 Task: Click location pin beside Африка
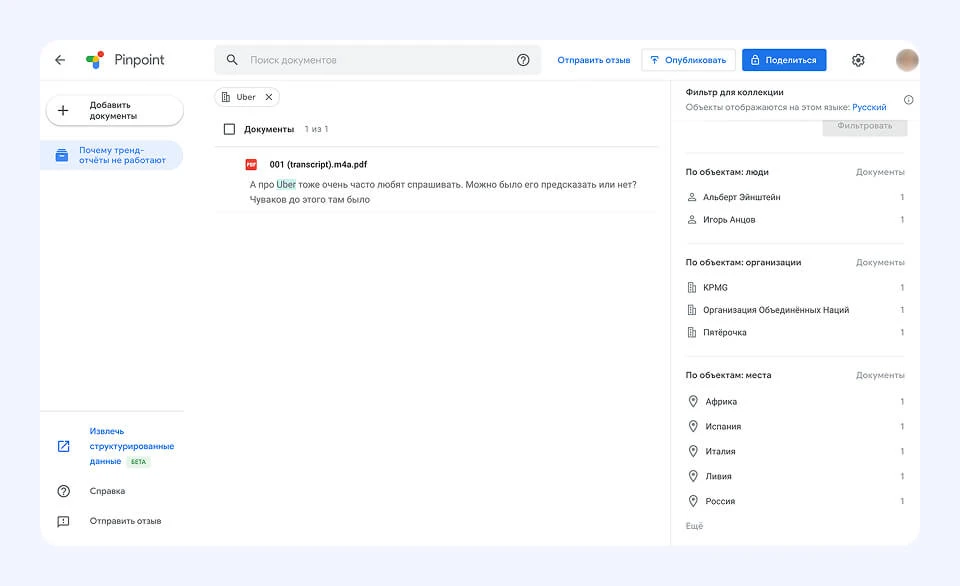693,401
